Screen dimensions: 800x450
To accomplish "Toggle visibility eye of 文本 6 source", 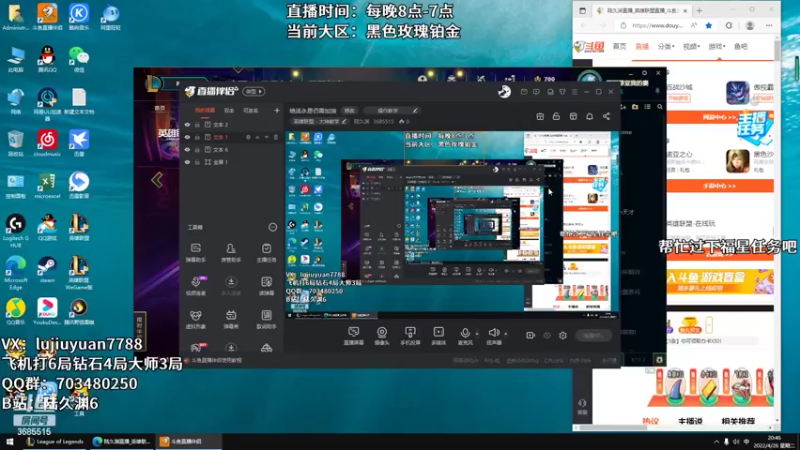I will pos(187,149).
